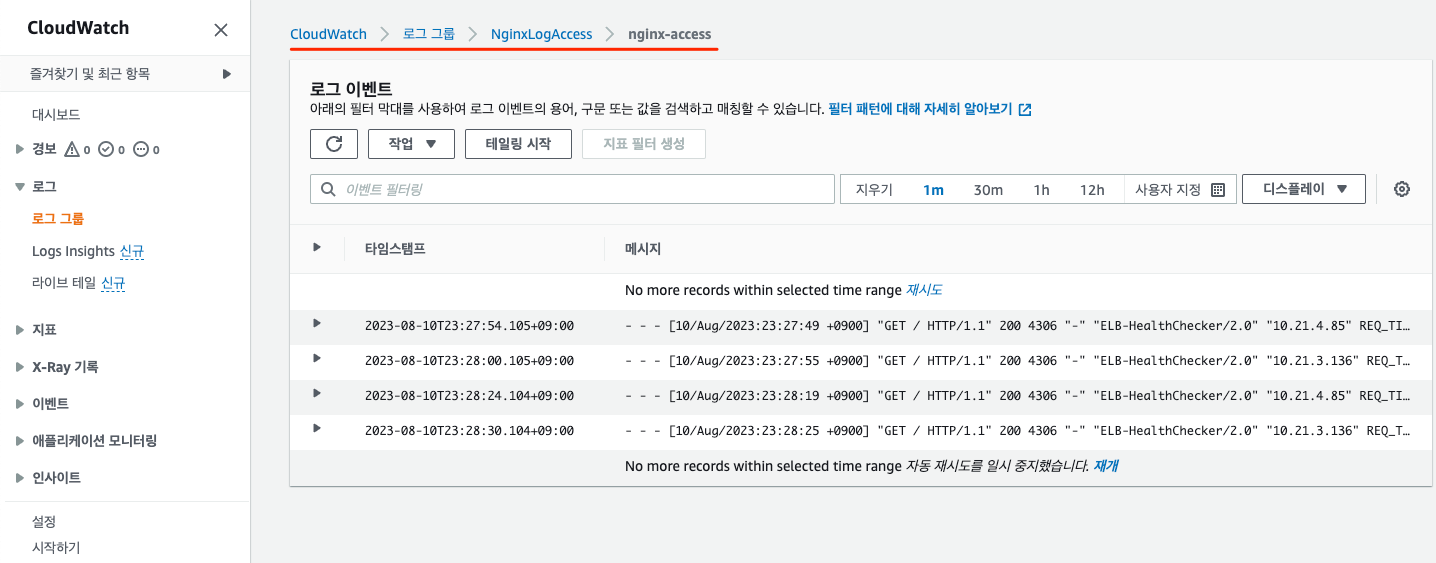1436x563 pixels.
Task: Open the log events settings gear
Action: [1402, 189]
